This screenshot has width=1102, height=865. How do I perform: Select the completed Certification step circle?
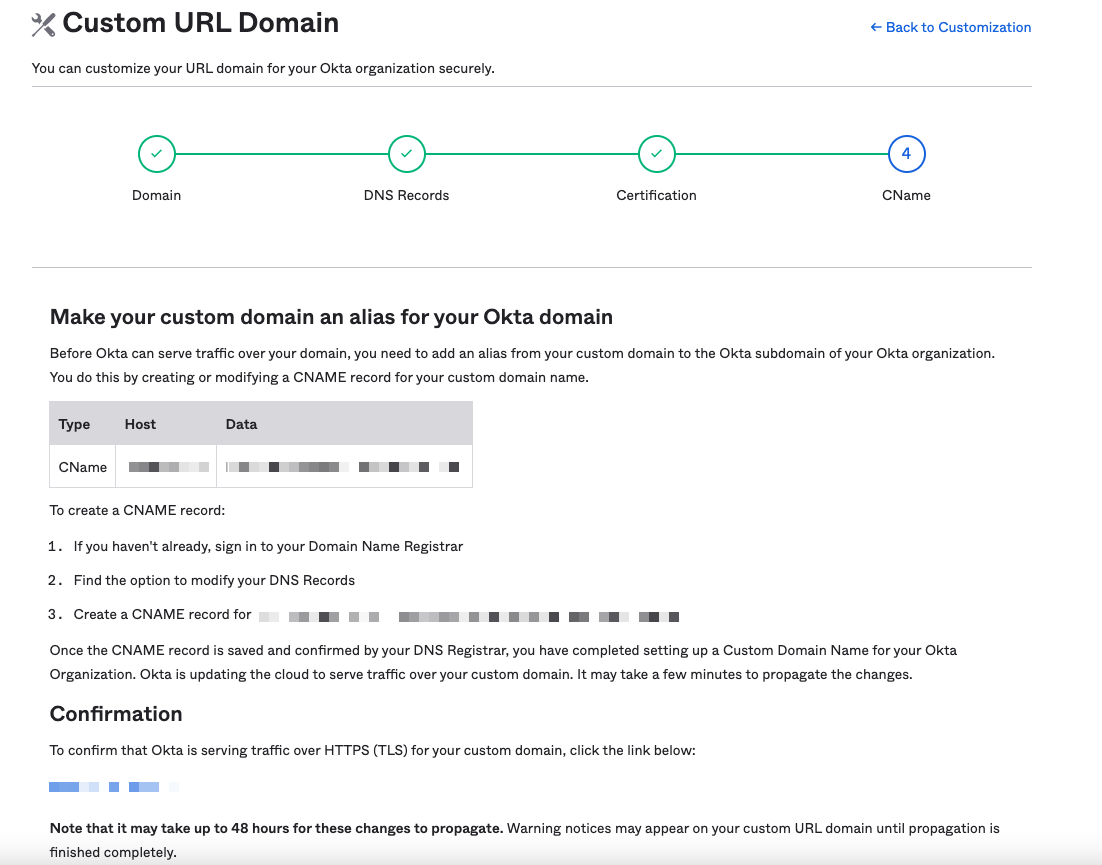pos(656,154)
